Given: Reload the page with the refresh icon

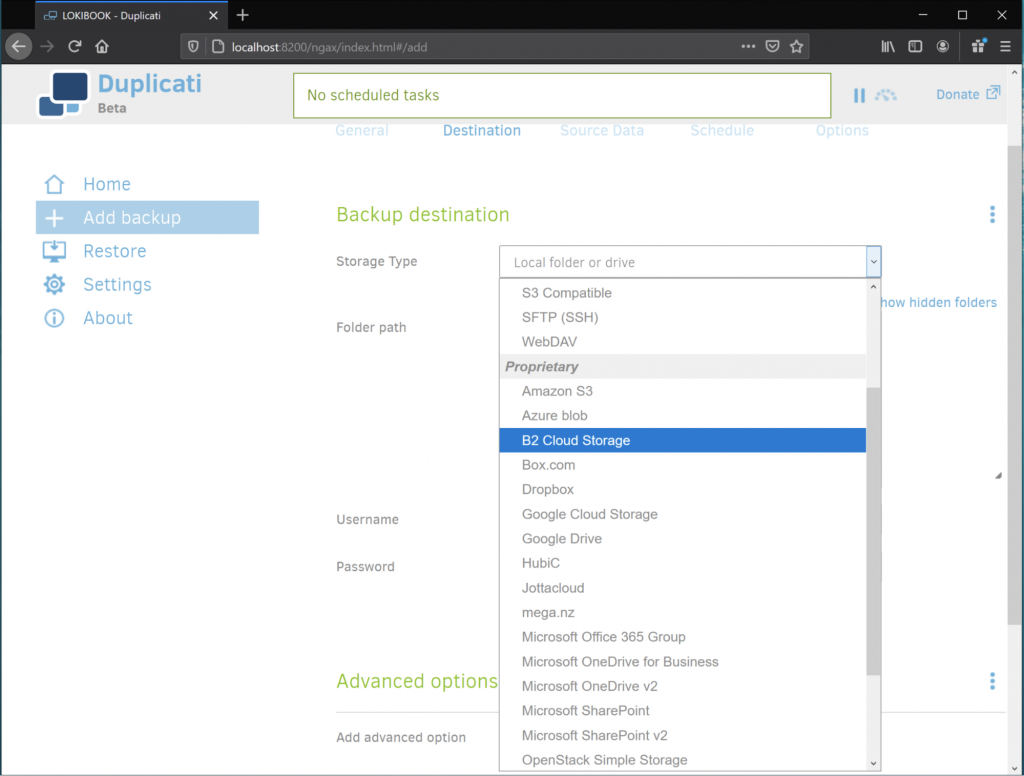Looking at the screenshot, I should pyautogui.click(x=74, y=46).
